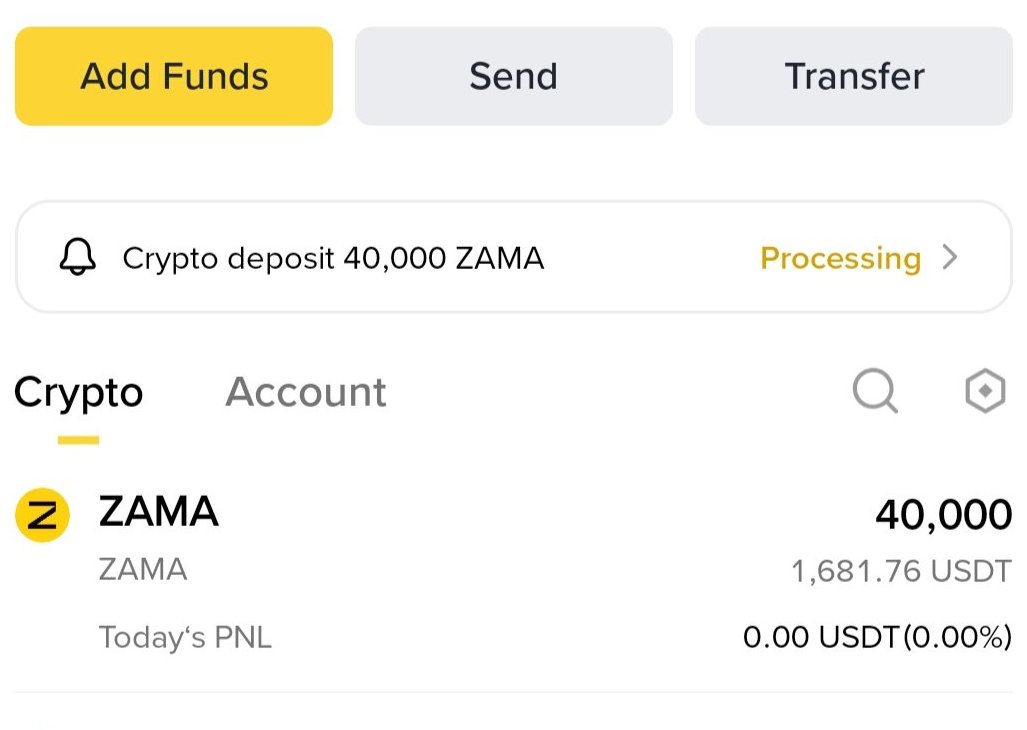Screen dimensions: 1027x730
Task: Click the notification bell icon
Action: coord(78,258)
